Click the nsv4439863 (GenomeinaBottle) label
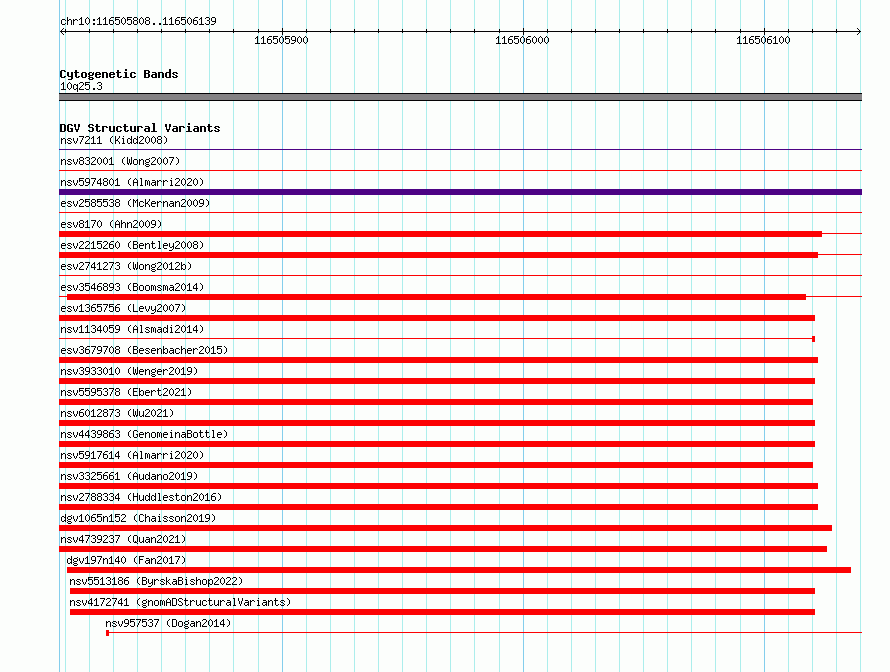 pos(144,434)
